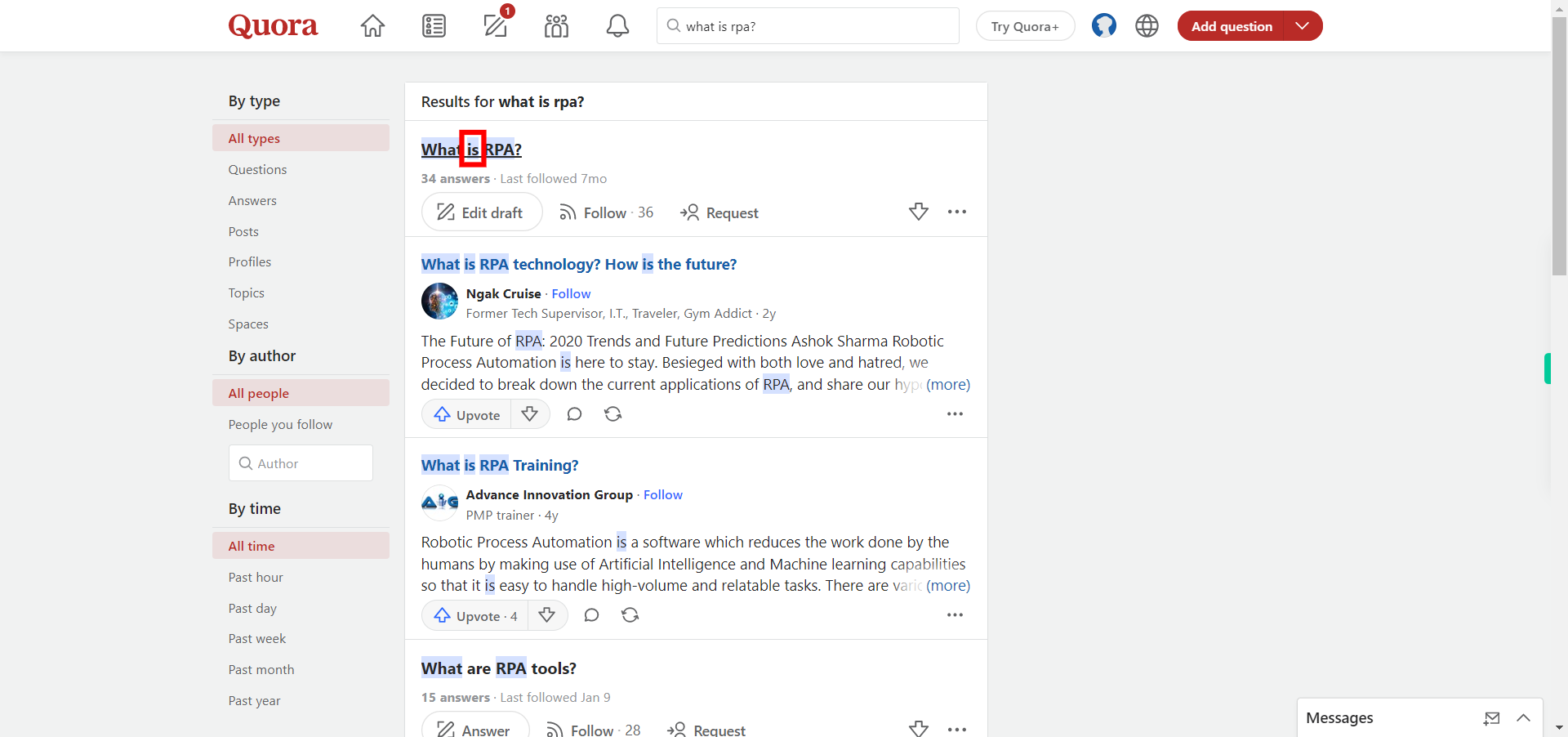Image resolution: width=1568 pixels, height=737 pixels.
Task: Filter results by Profiles
Action: 301,261
